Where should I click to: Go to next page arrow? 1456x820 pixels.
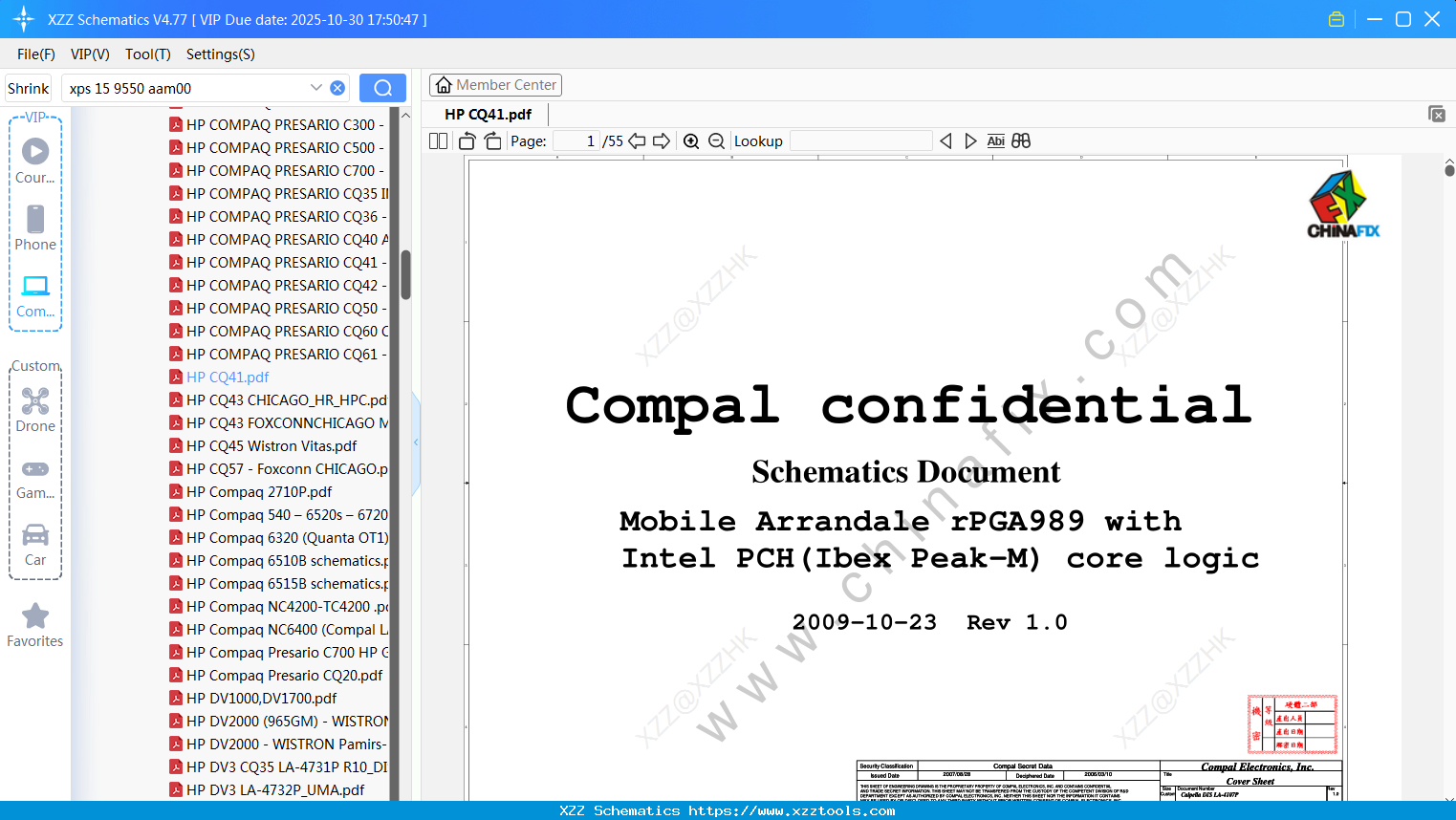pyautogui.click(x=662, y=140)
